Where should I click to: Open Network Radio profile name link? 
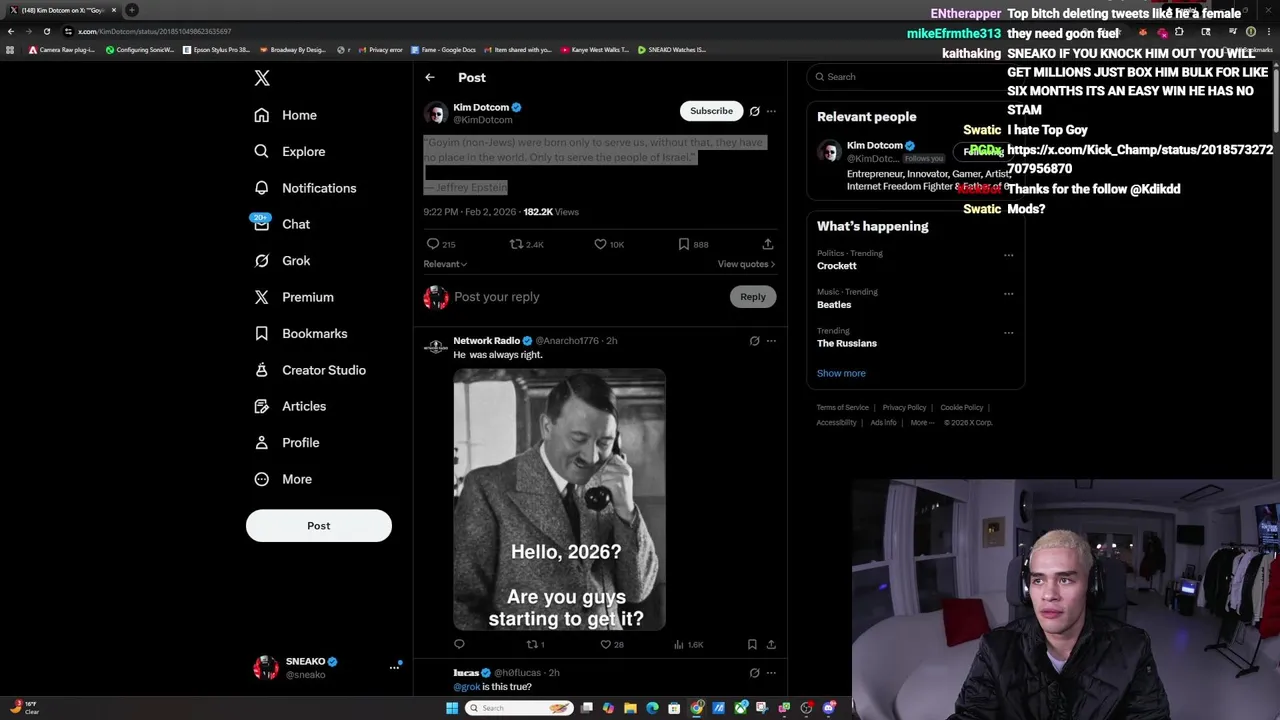tap(487, 341)
